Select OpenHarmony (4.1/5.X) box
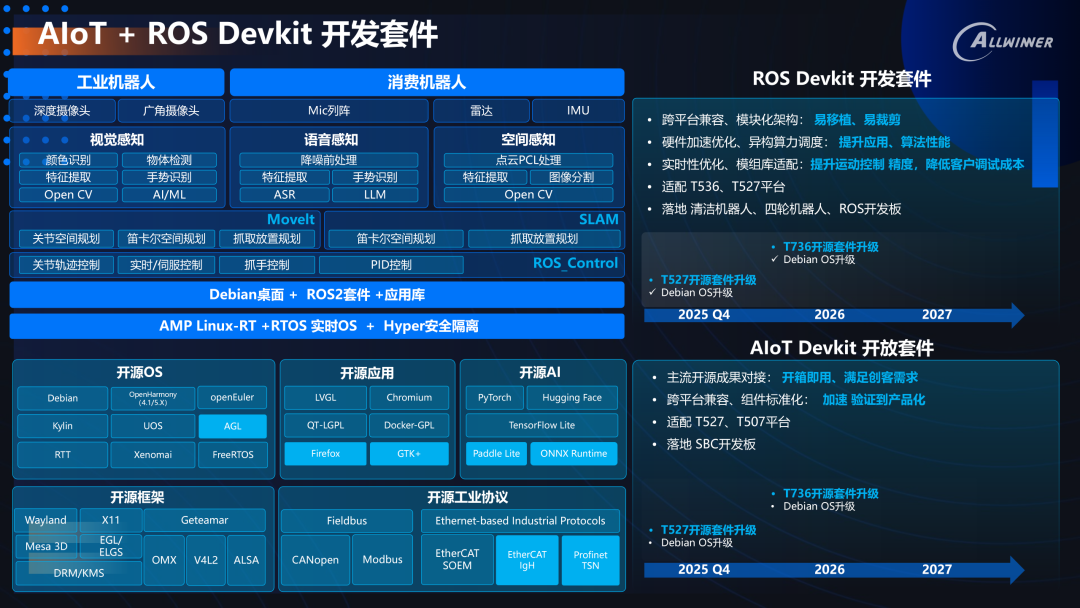 tap(153, 398)
